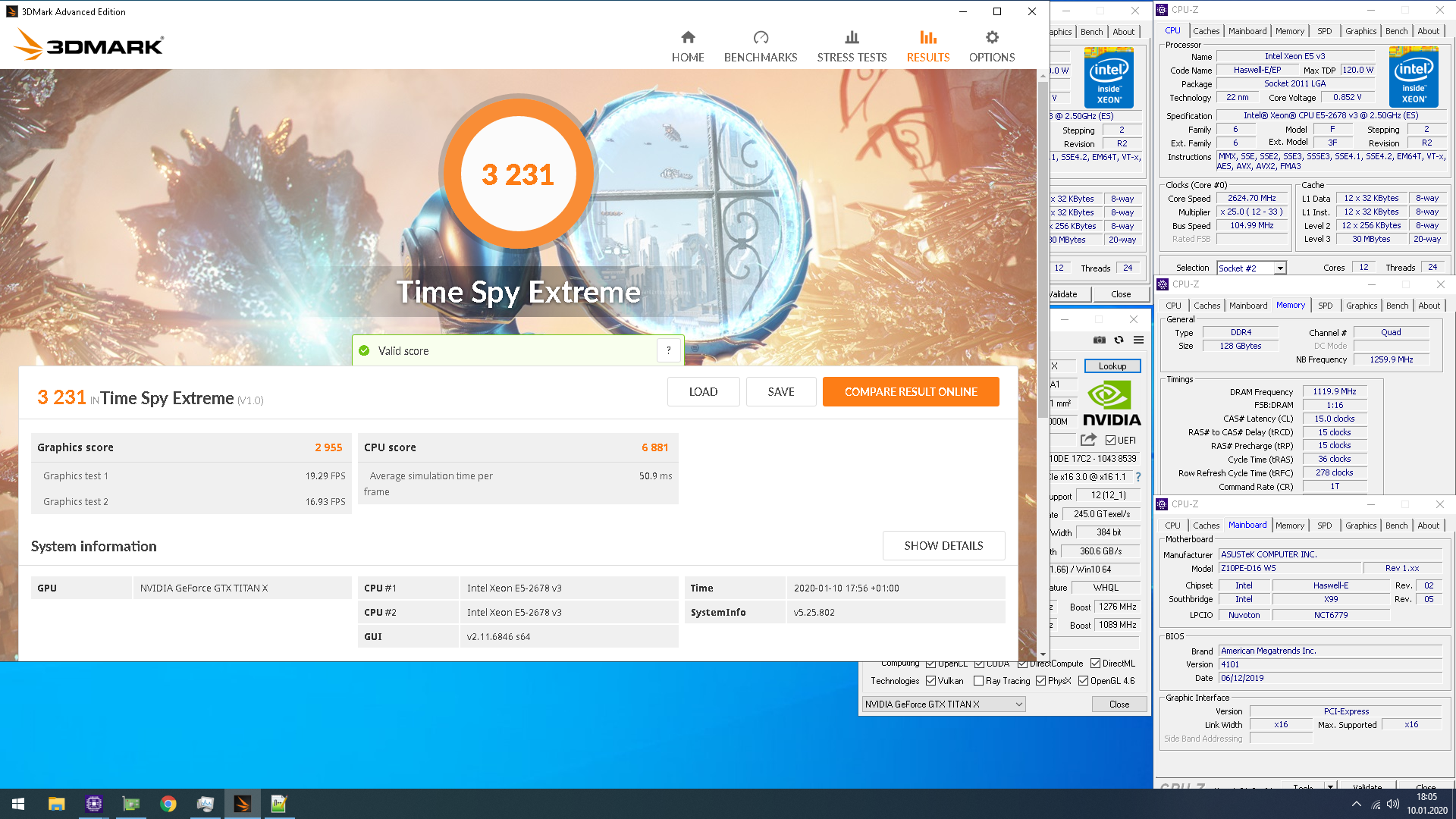Open the Socket #2 selection dropdown

[x=1251, y=268]
